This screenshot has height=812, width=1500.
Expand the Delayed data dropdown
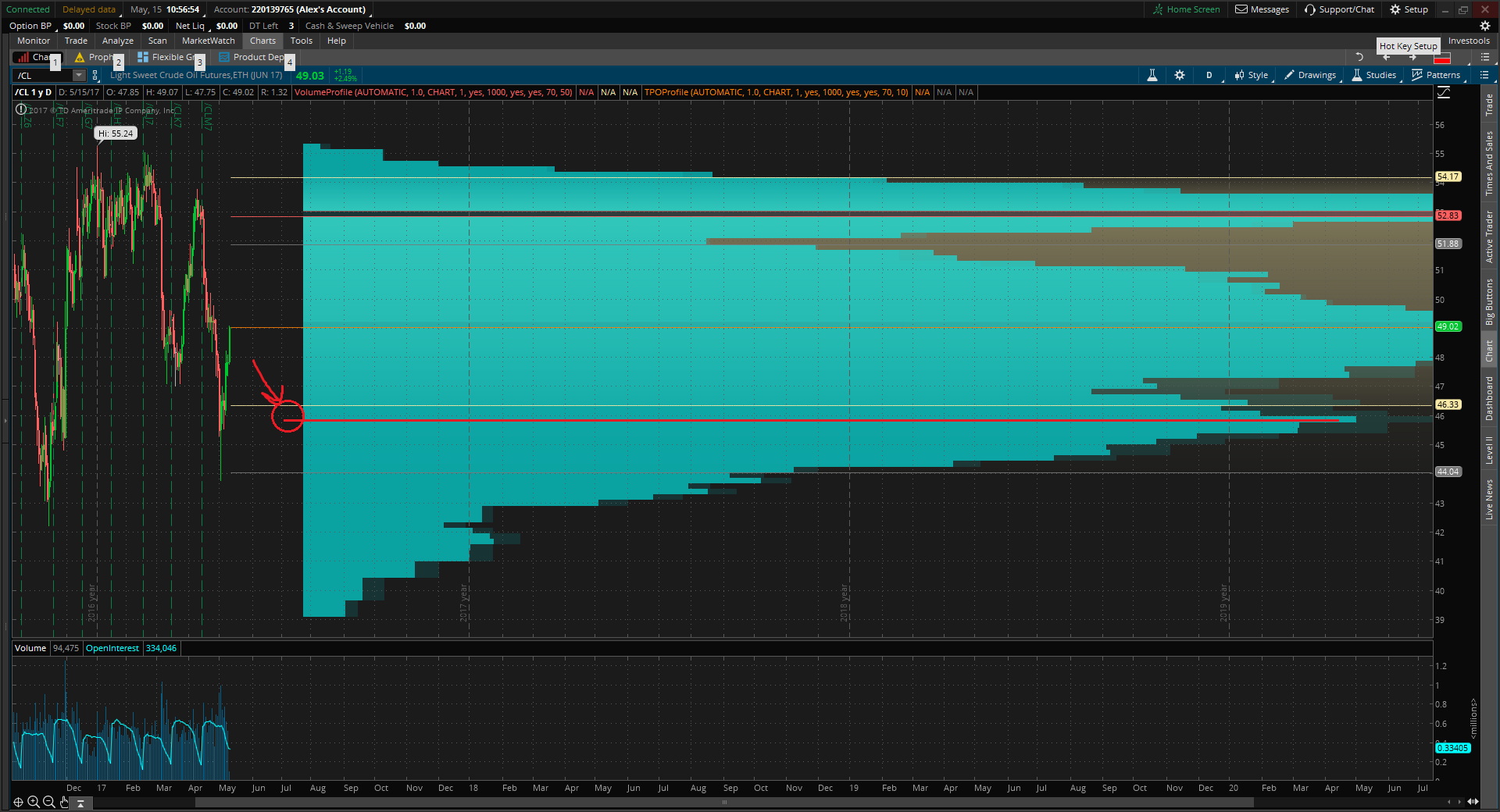(91, 9)
